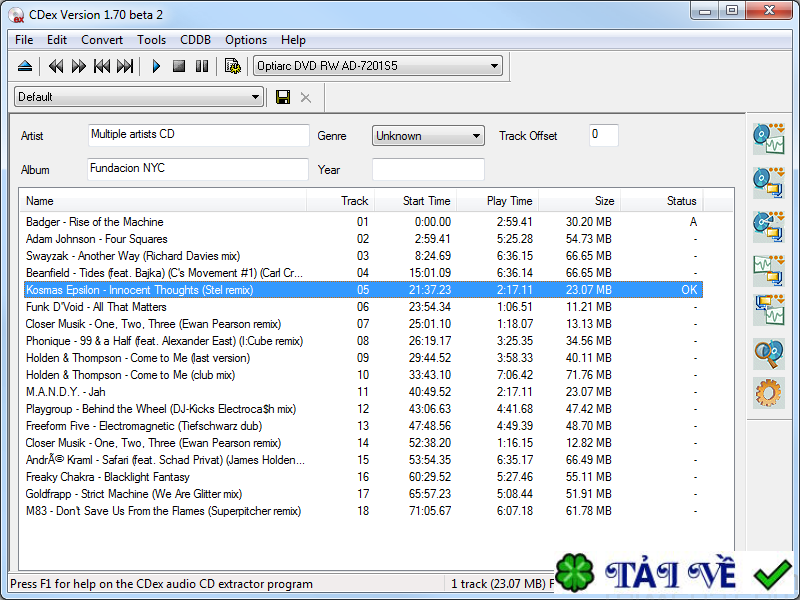Select track Goldfrapp - Strict Machine
The height and width of the screenshot is (600, 800).
click(x=134, y=494)
